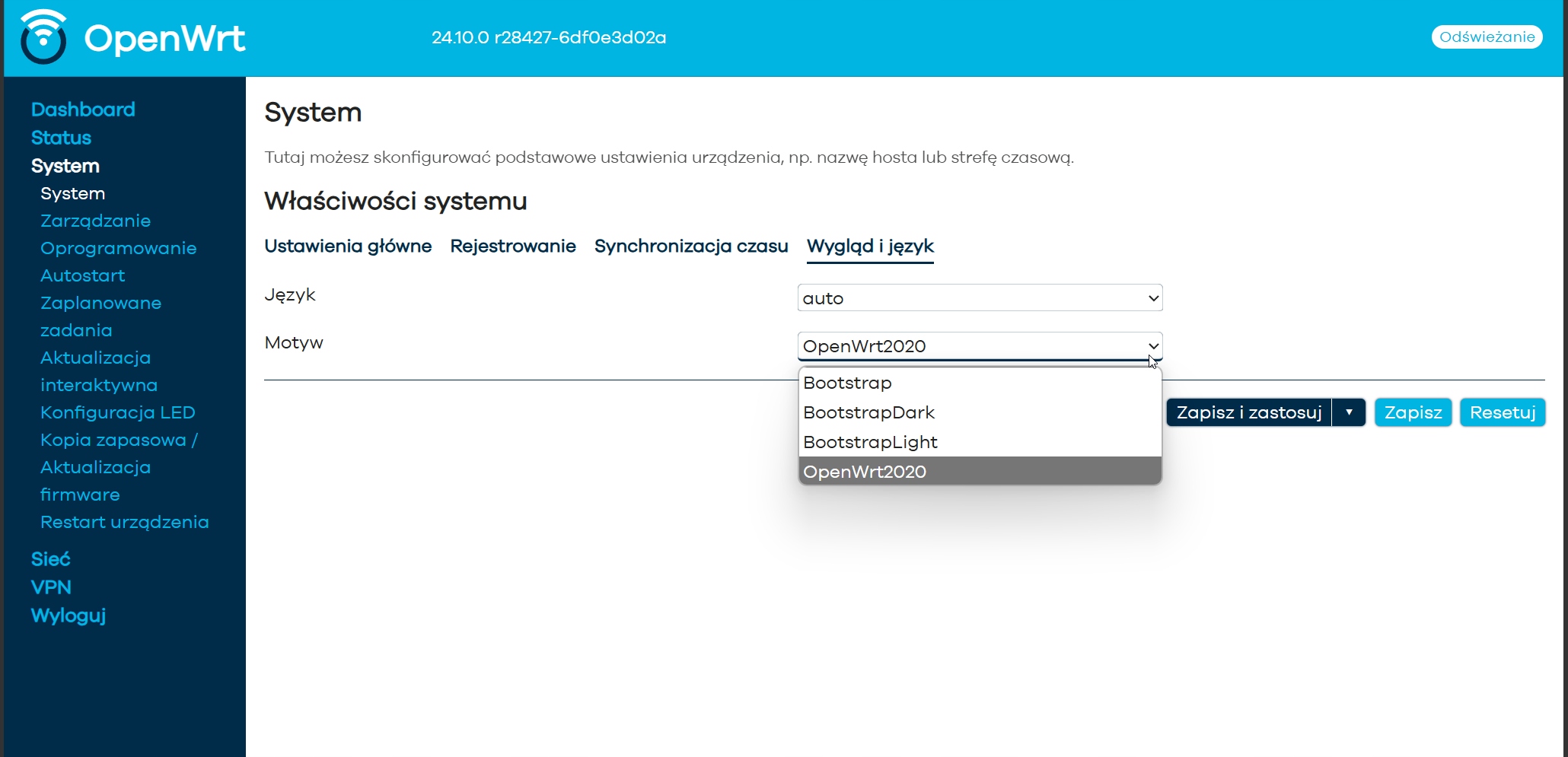Click the Zapisz button
Image resolution: width=1568 pixels, height=757 pixels.
[1413, 412]
